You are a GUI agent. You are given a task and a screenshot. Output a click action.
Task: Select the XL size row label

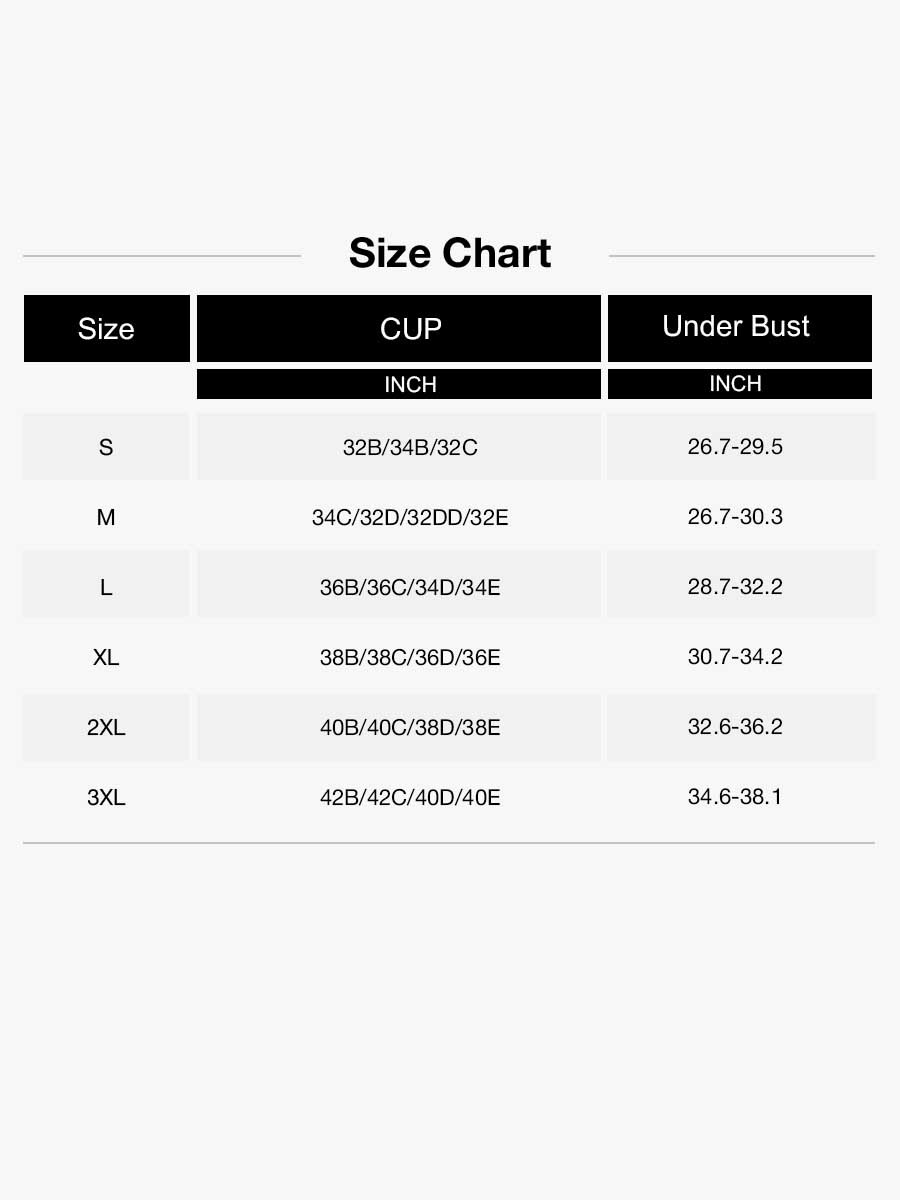[x=106, y=657]
